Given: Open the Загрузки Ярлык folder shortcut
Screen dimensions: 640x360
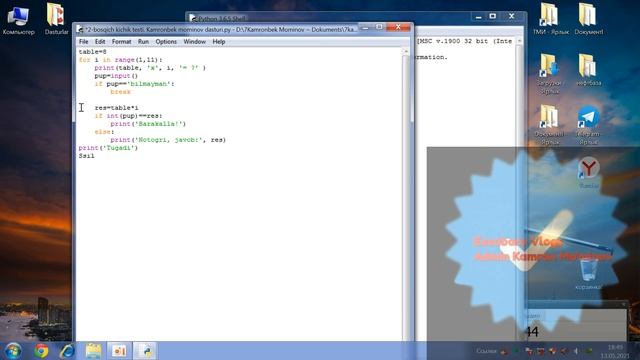Looking at the screenshot, I should [549, 73].
